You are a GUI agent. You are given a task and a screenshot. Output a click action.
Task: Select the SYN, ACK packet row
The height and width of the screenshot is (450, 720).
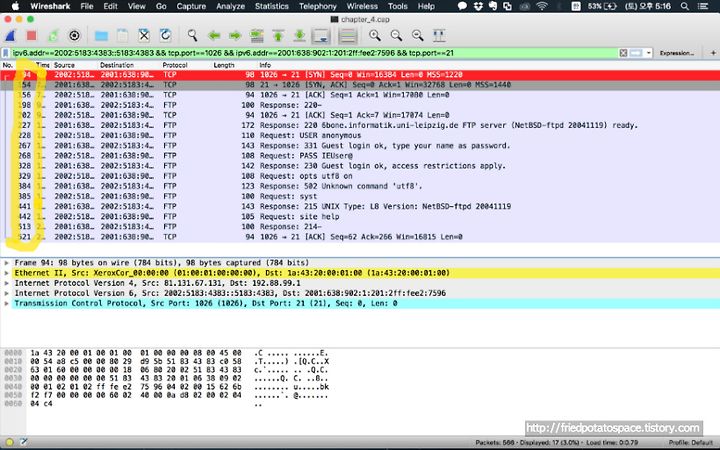(360, 85)
